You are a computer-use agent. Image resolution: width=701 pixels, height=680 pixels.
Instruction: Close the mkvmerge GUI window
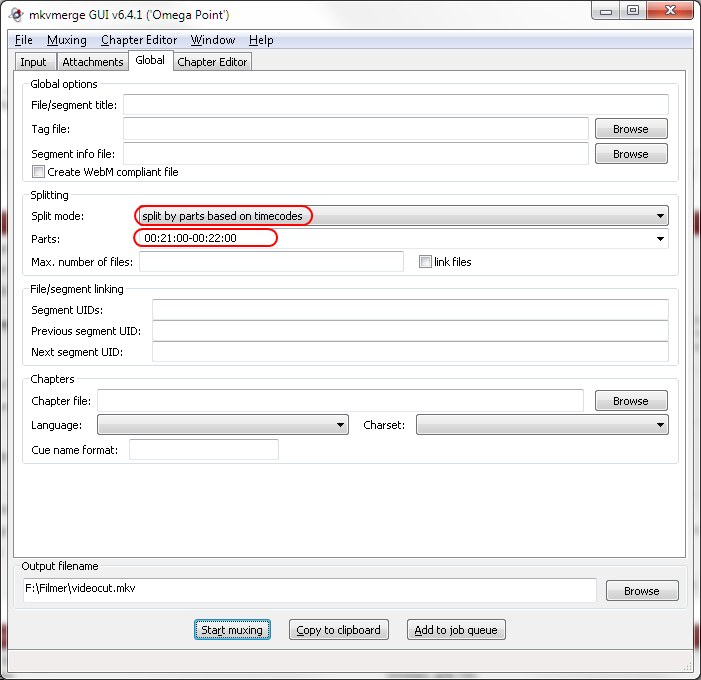[x=670, y=11]
